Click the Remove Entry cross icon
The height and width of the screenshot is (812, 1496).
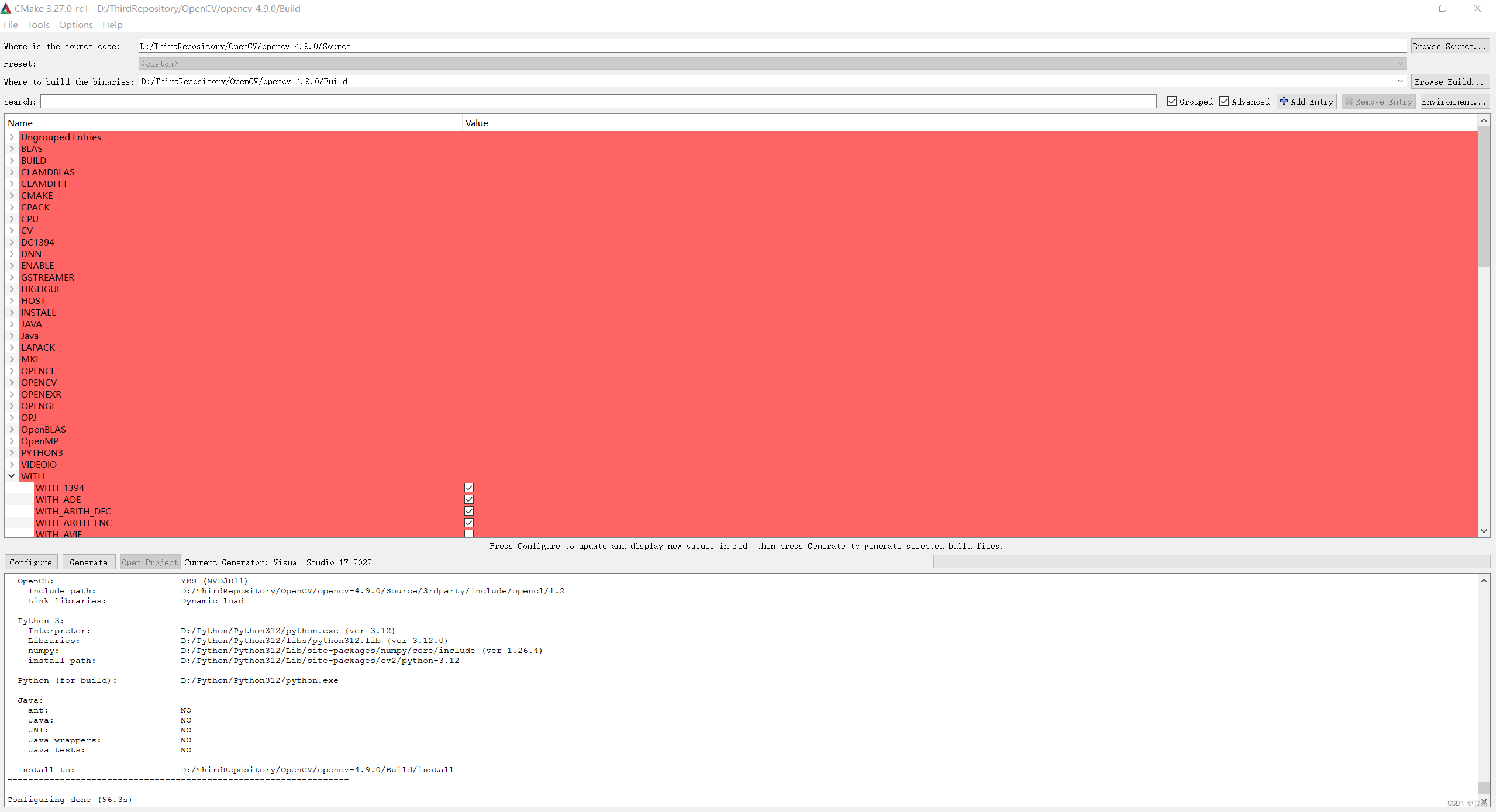[1349, 101]
